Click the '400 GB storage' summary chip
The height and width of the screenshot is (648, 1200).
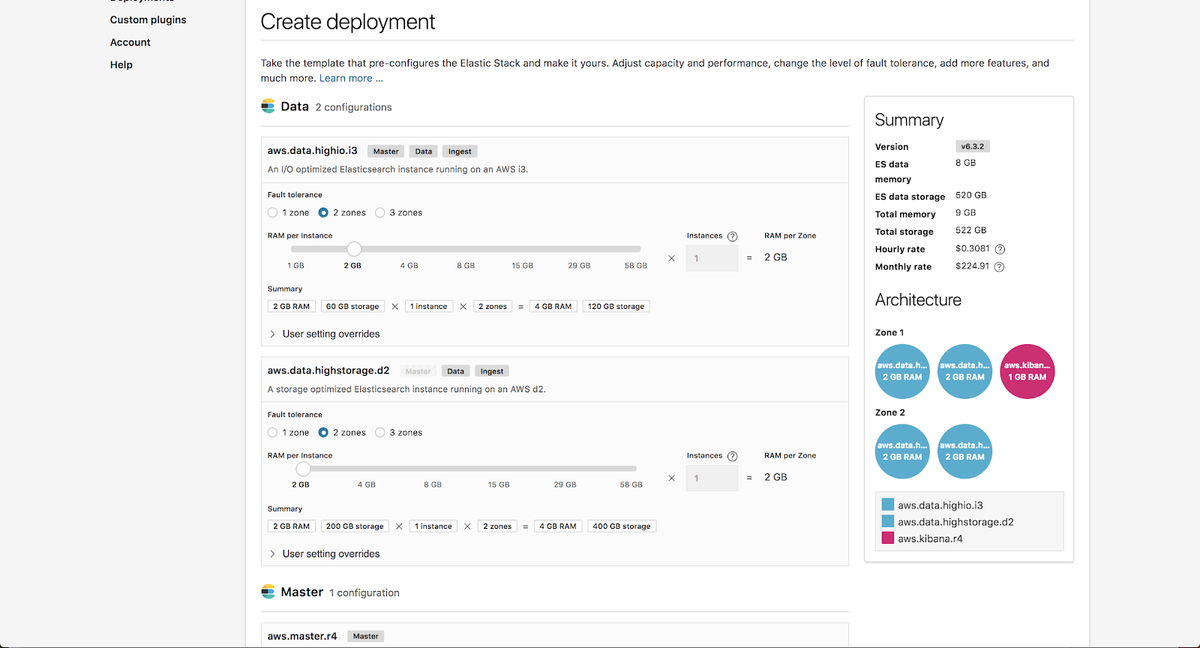[622, 526]
